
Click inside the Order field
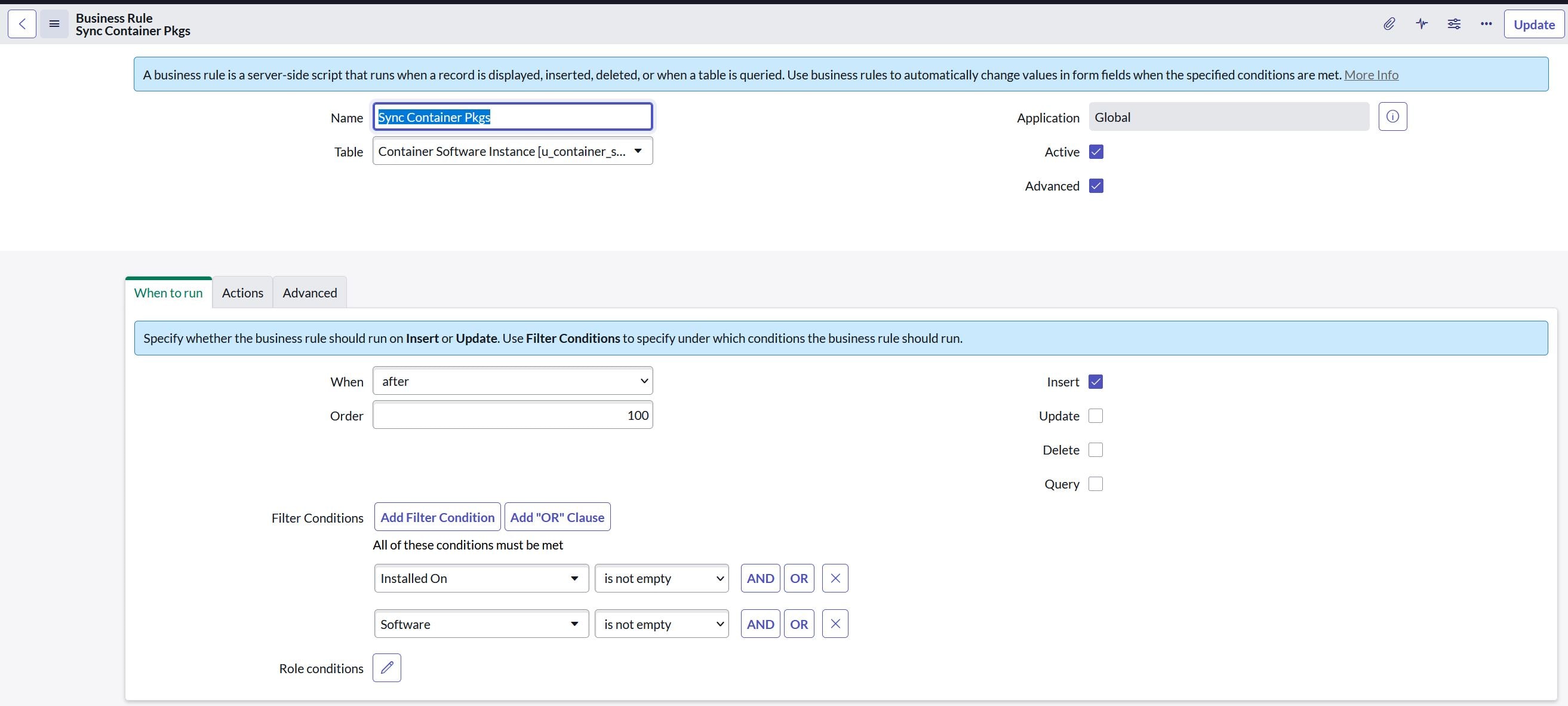(512, 415)
